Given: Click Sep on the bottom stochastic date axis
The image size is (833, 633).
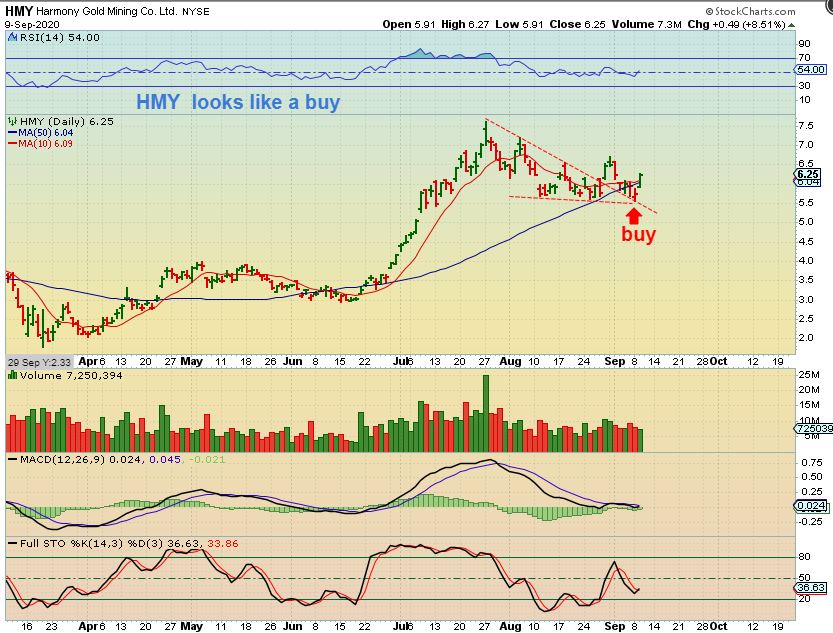Looking at the screenshot, I should click(615, 626).
